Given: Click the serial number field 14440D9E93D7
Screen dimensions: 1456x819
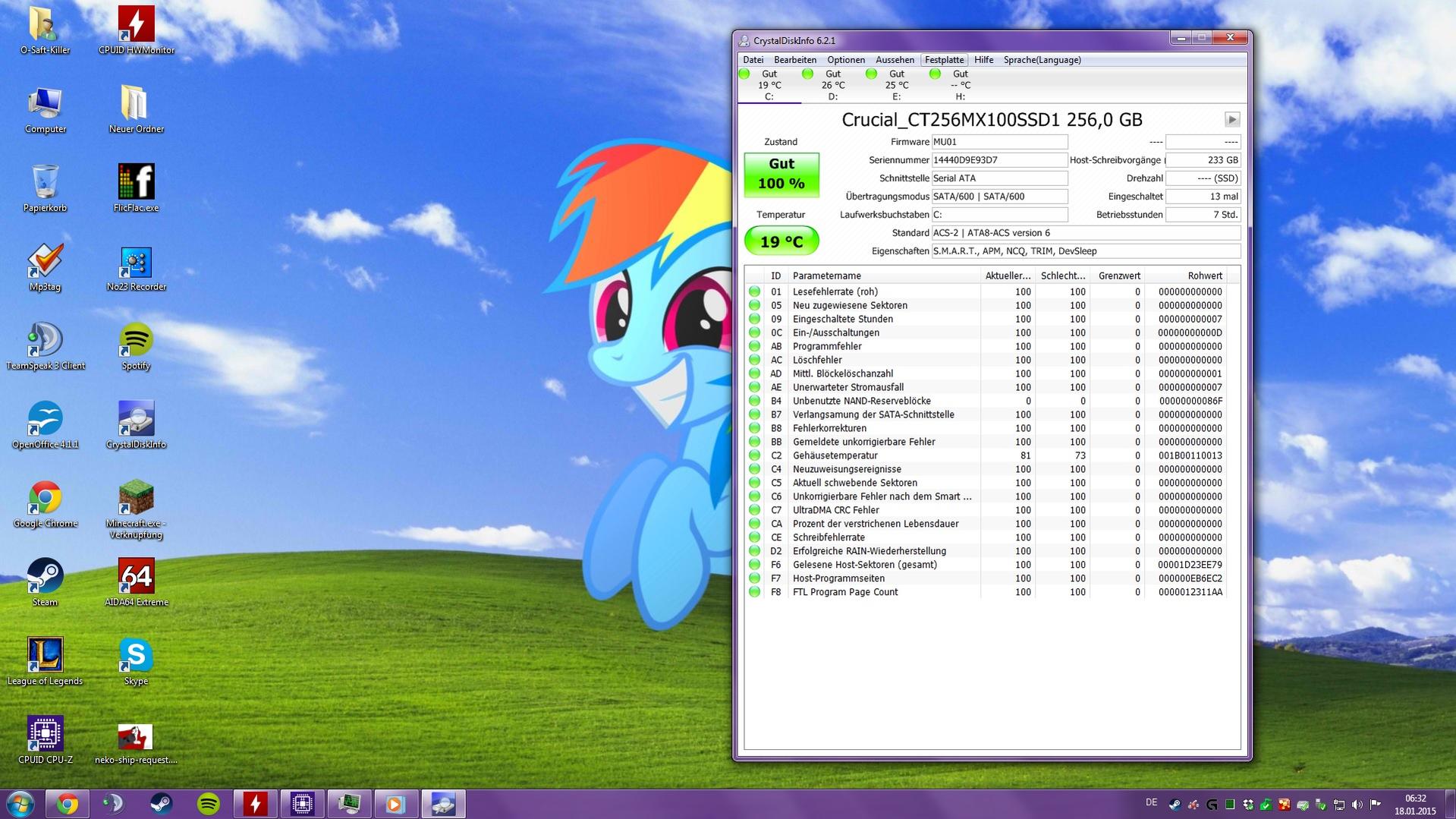Looking at the screenshot, I should coord(999,160).
